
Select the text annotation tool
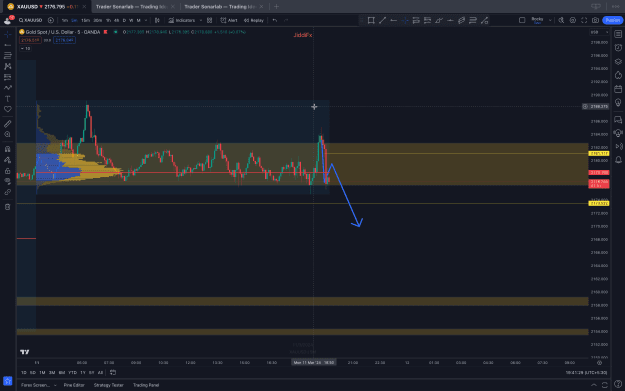pyautogui.click(x=8, y=98)
